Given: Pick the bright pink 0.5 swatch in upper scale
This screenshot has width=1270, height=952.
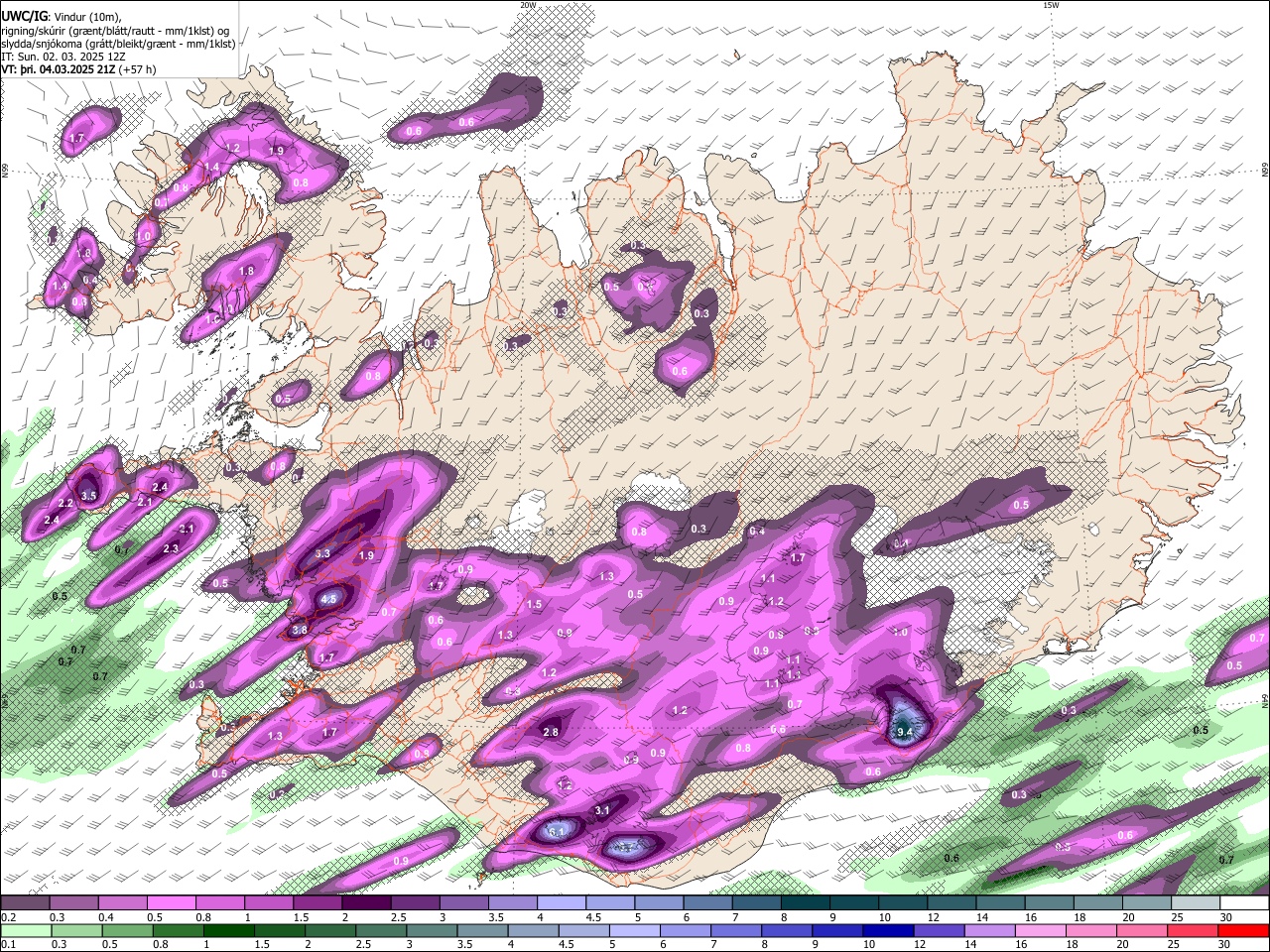Looking at the screenshot, I should point(171,903).
